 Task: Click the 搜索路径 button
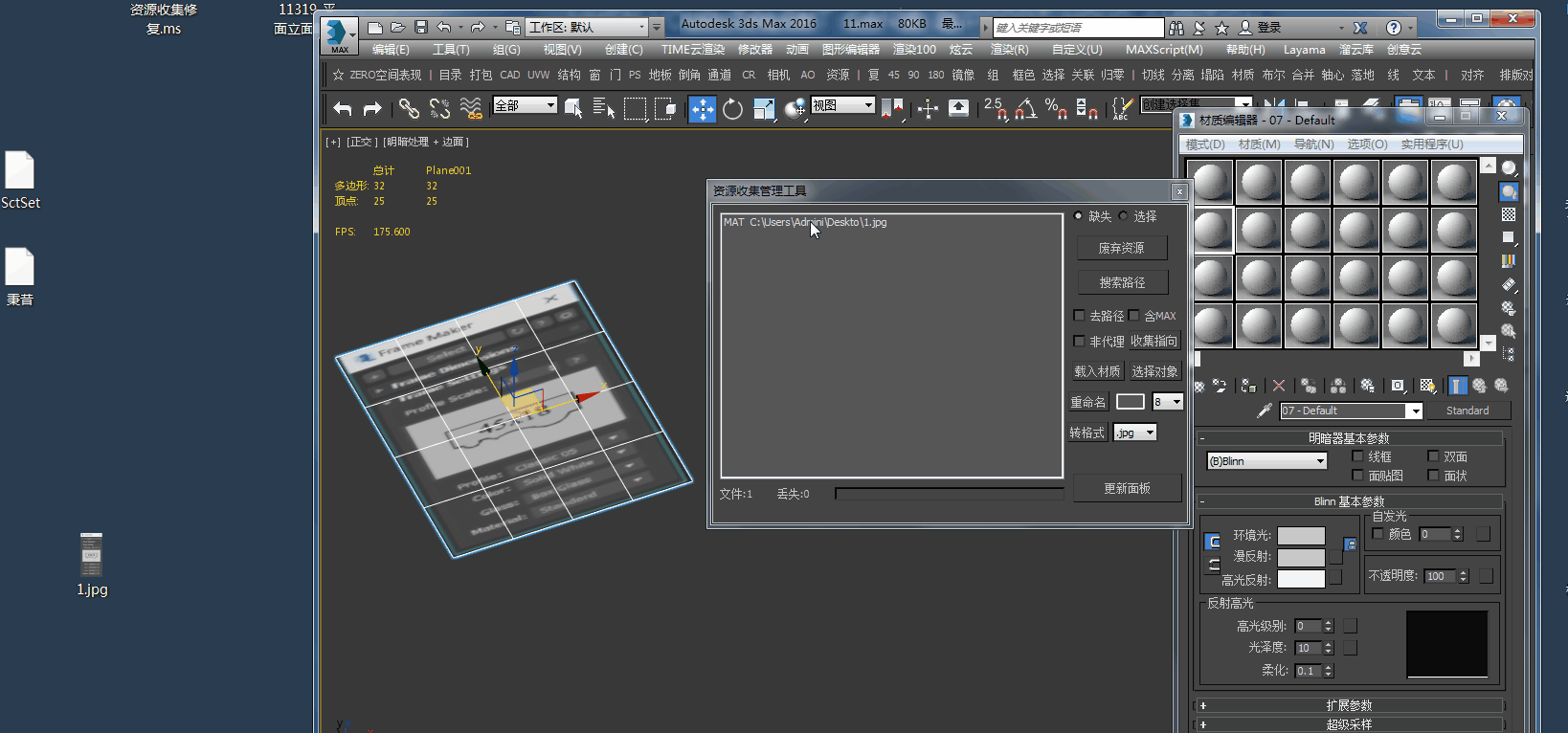pyautogui.click(x=1122, y=282)
